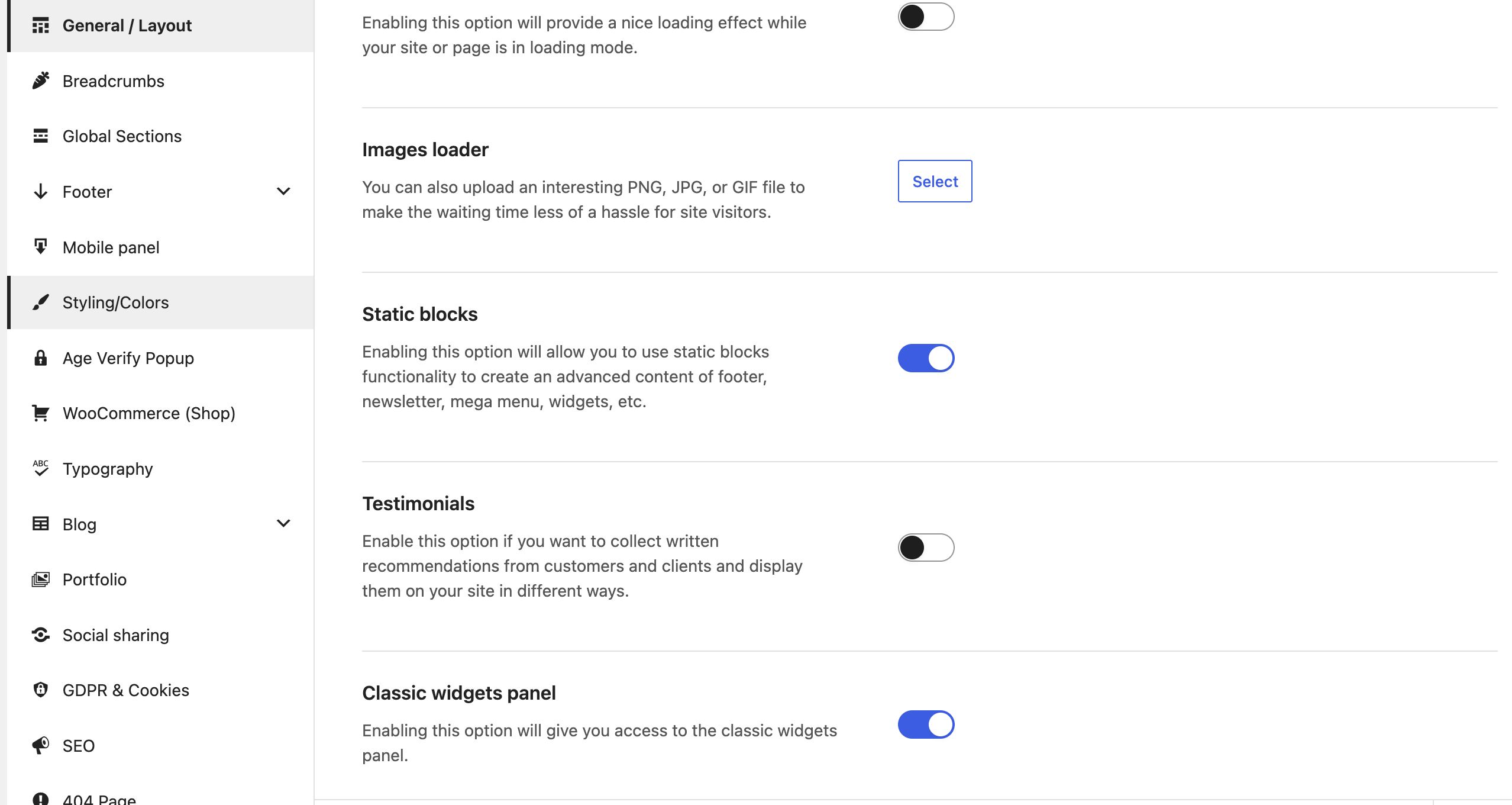
Task: Click the Mobile panel icon
Action: (40, 247)
